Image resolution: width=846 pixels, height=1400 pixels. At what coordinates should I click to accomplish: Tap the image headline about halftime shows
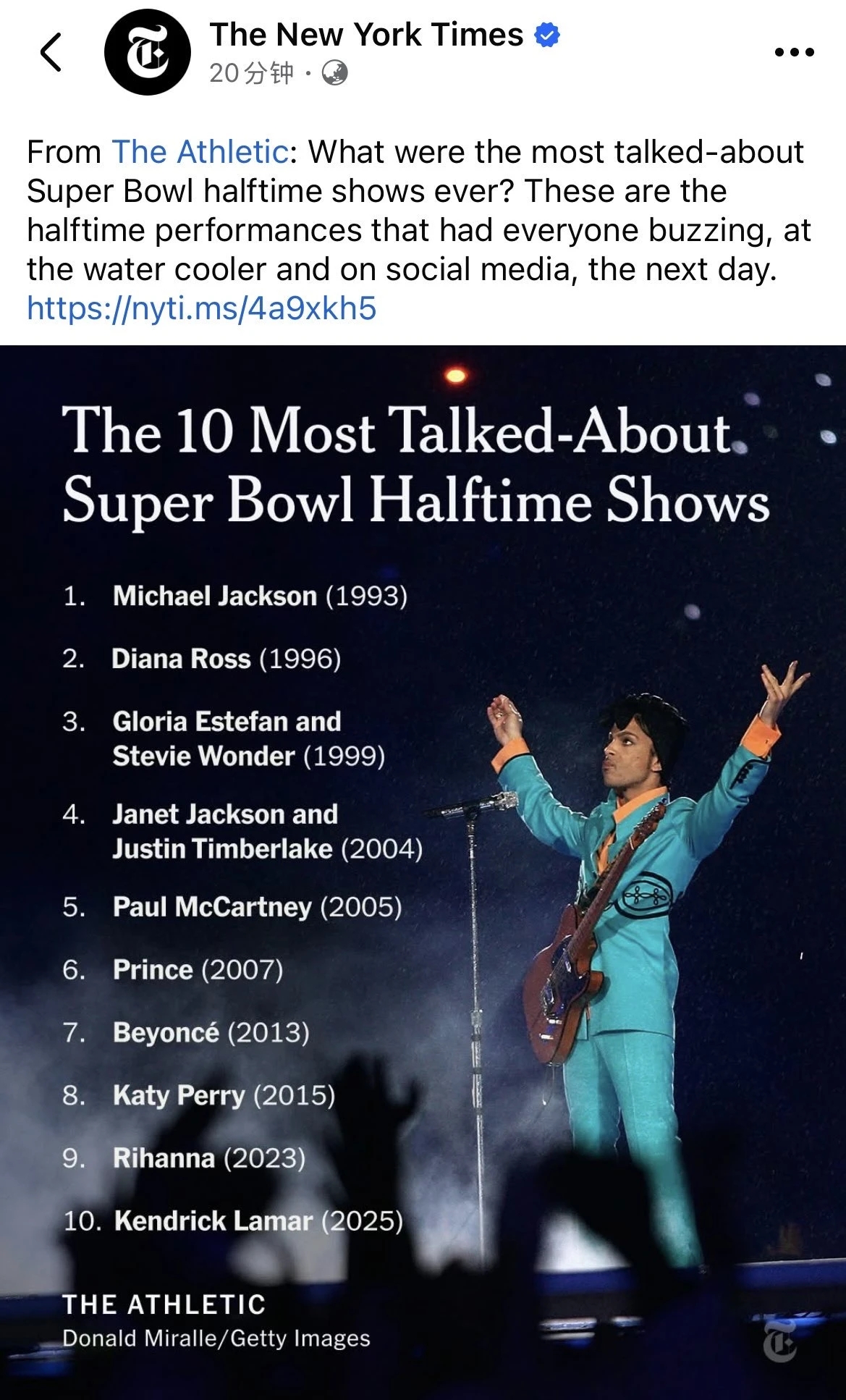(415, 465)
